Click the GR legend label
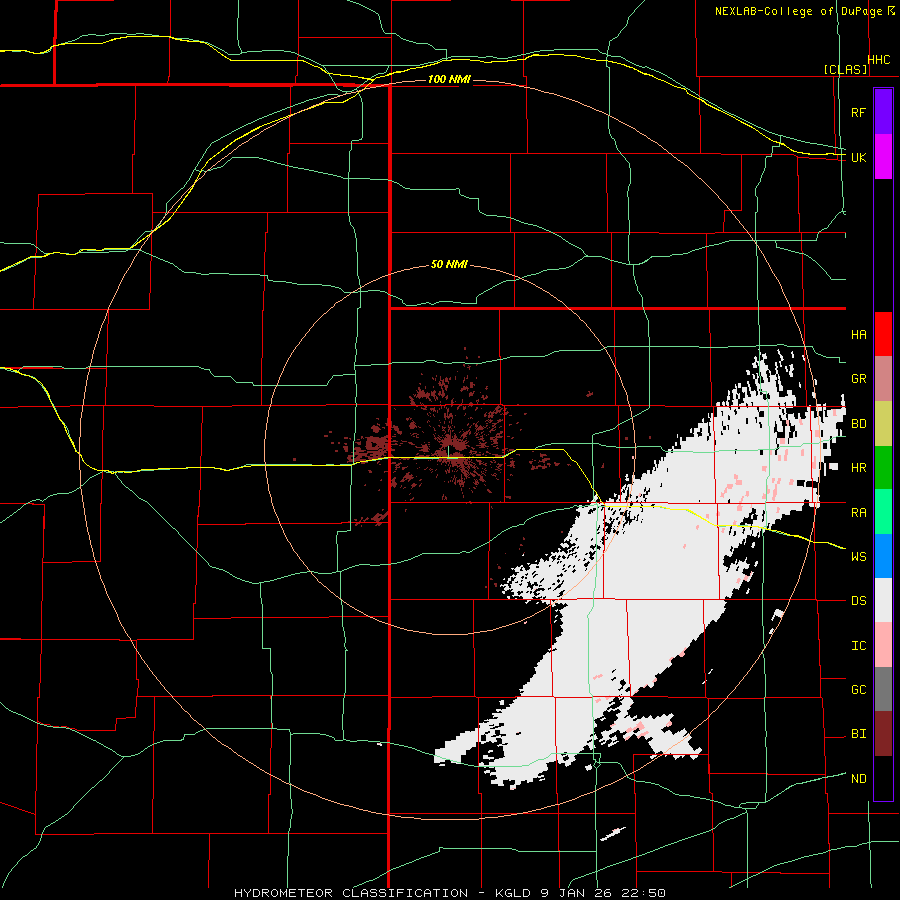This screenshot has width=900, height=900. click(858, 379)
